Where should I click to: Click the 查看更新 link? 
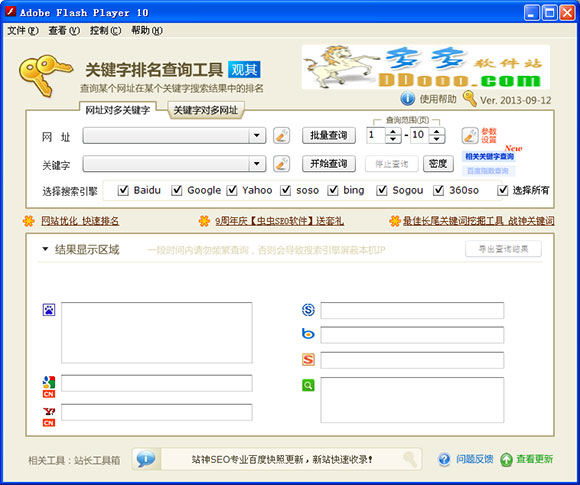[x=535, y=459]
